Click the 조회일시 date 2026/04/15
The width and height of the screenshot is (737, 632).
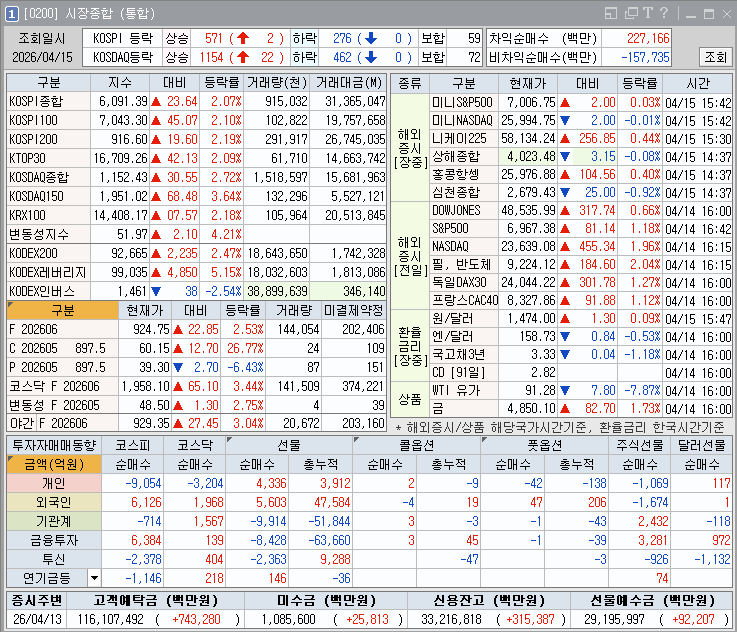[x=42, y=57]
